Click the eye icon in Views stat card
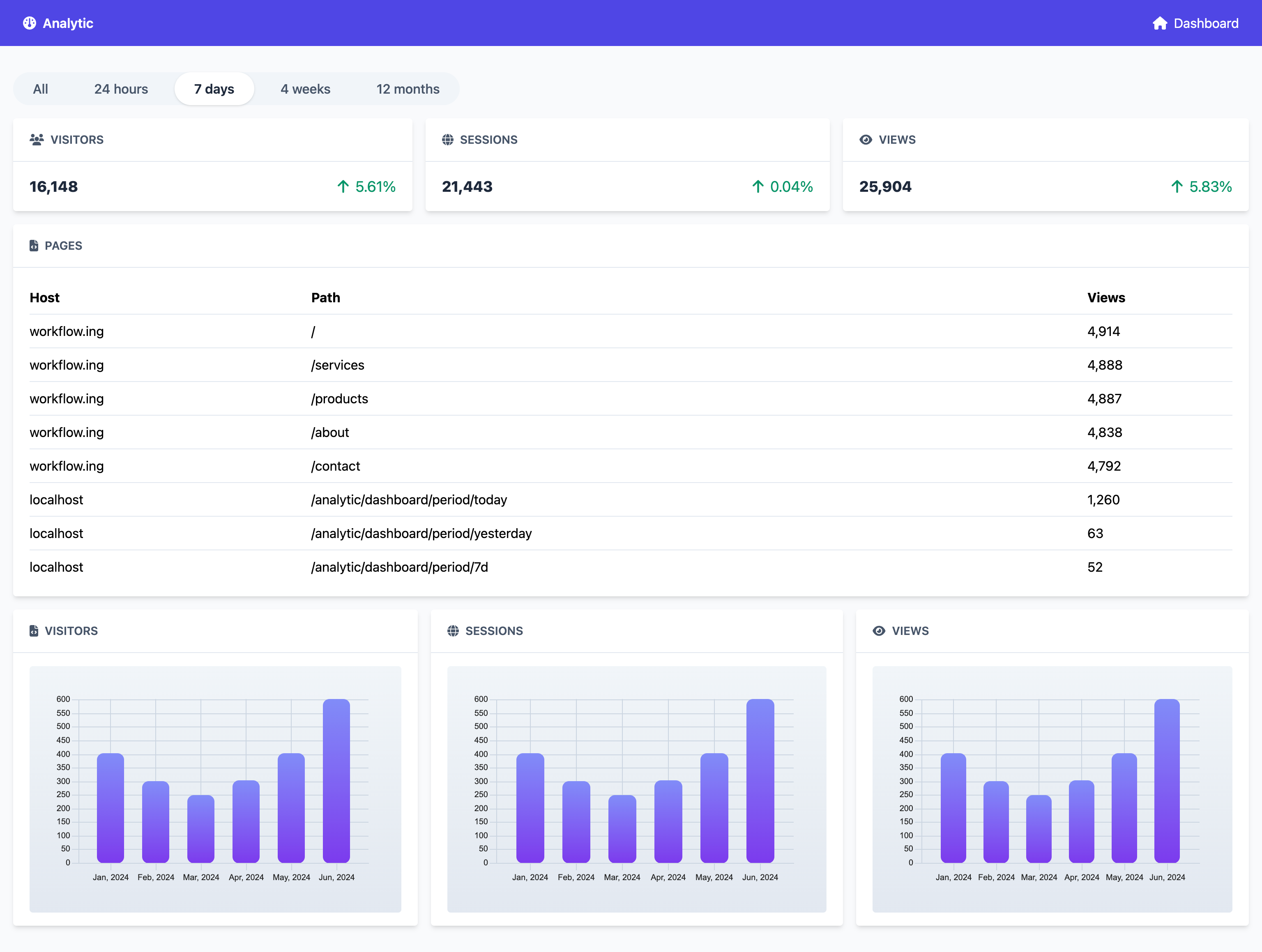1262x952 pixels. (x=866, y=140)
